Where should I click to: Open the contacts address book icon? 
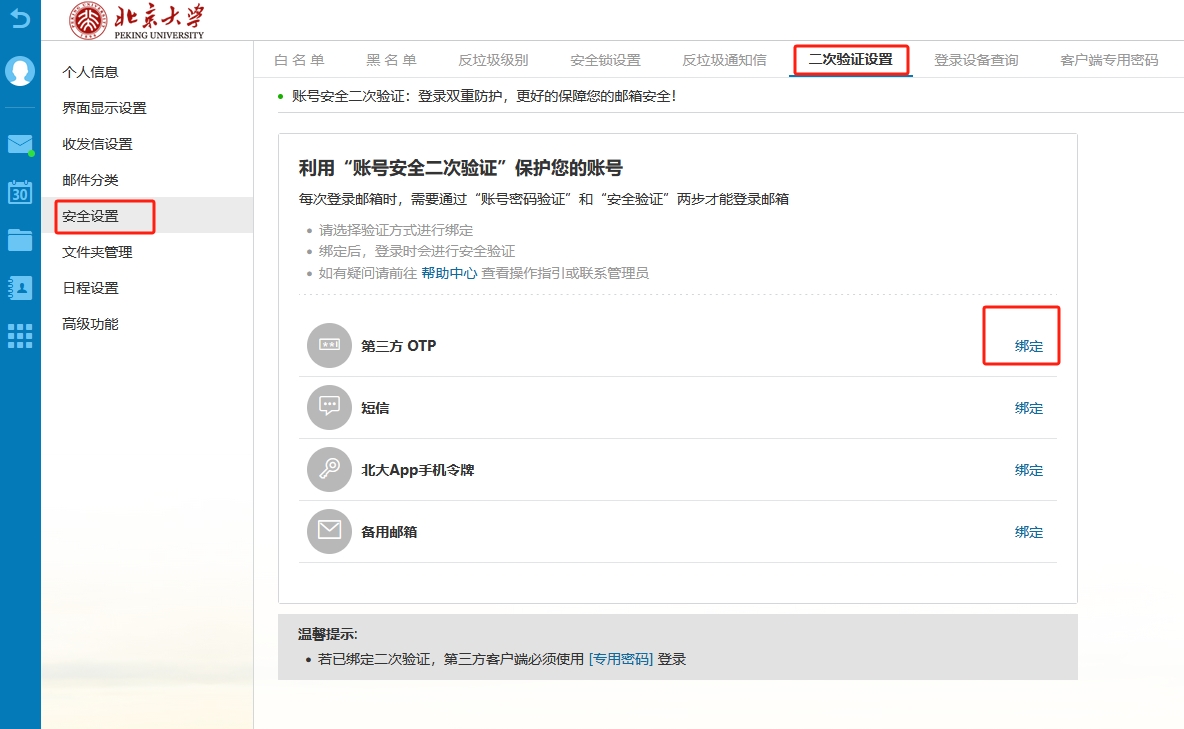pos(20,288)
